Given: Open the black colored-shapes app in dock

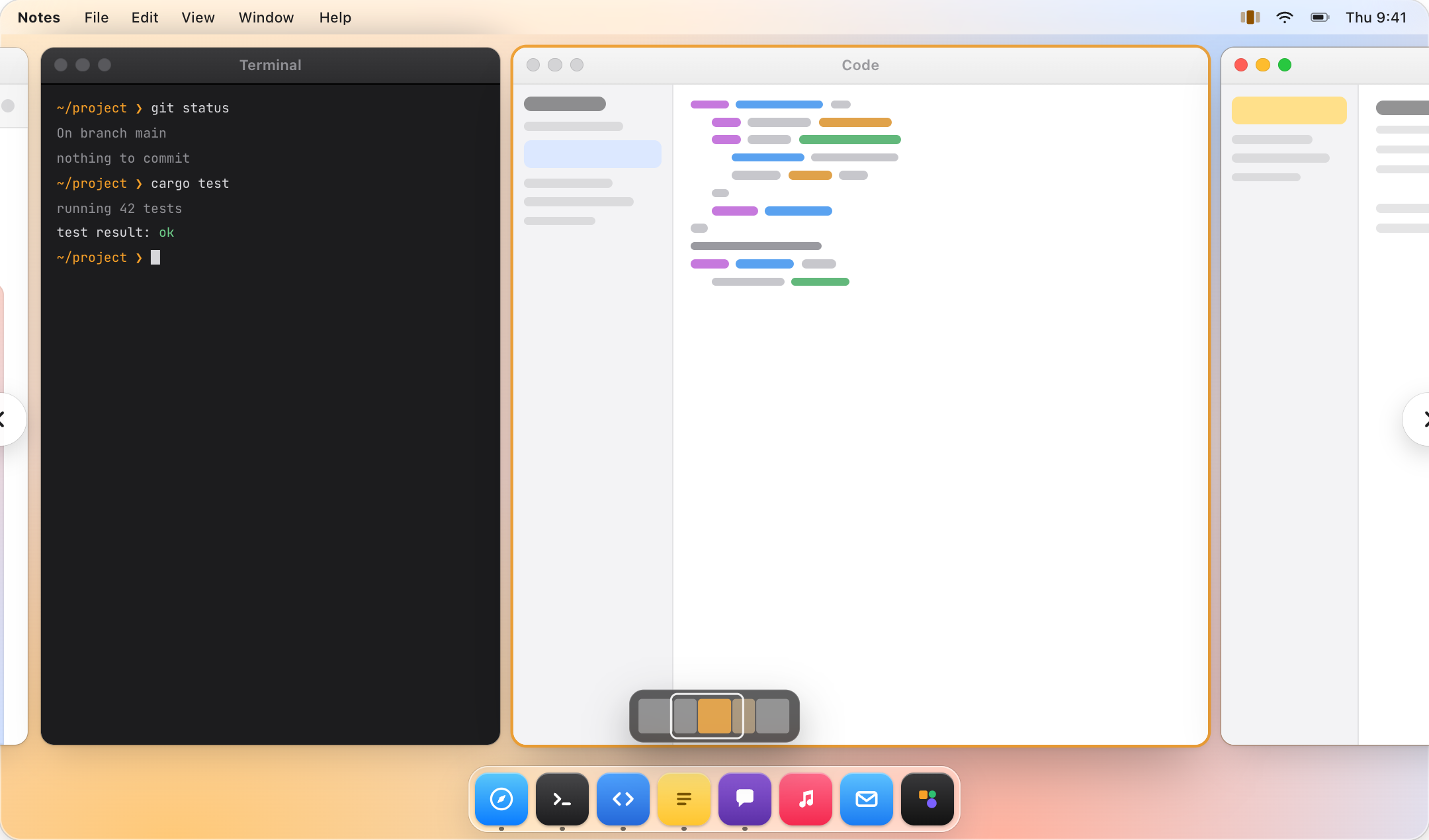Looking at the screenshot, I should tap(927, 799).
